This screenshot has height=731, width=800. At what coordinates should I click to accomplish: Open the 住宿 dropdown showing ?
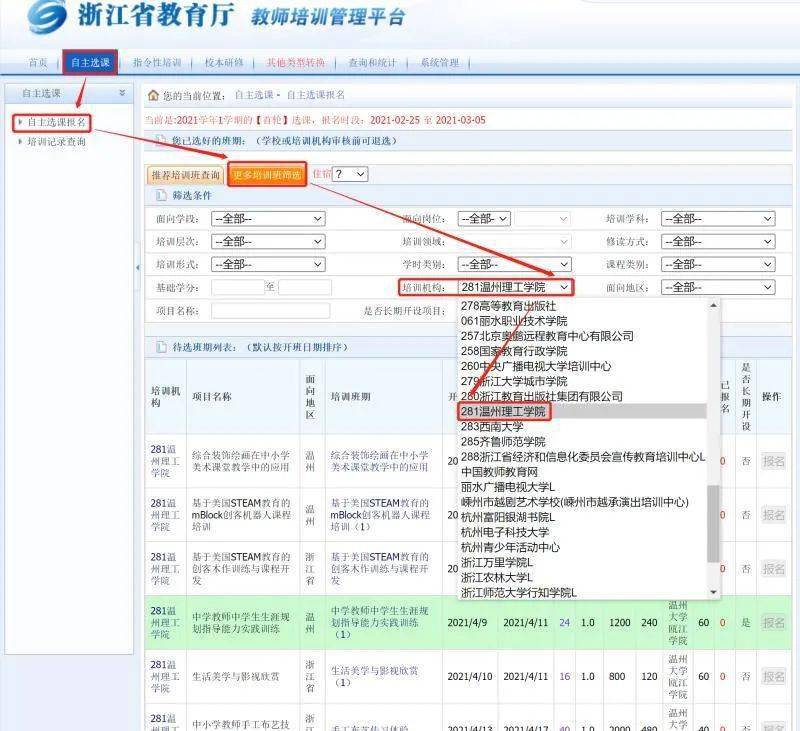coord(350,174)
